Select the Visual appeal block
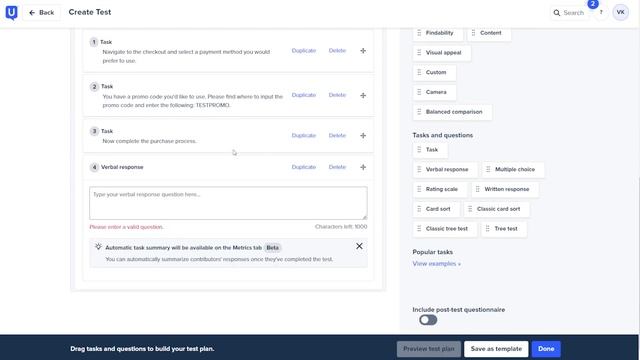This screenshot has height=360, width=640. click(442, 53)
